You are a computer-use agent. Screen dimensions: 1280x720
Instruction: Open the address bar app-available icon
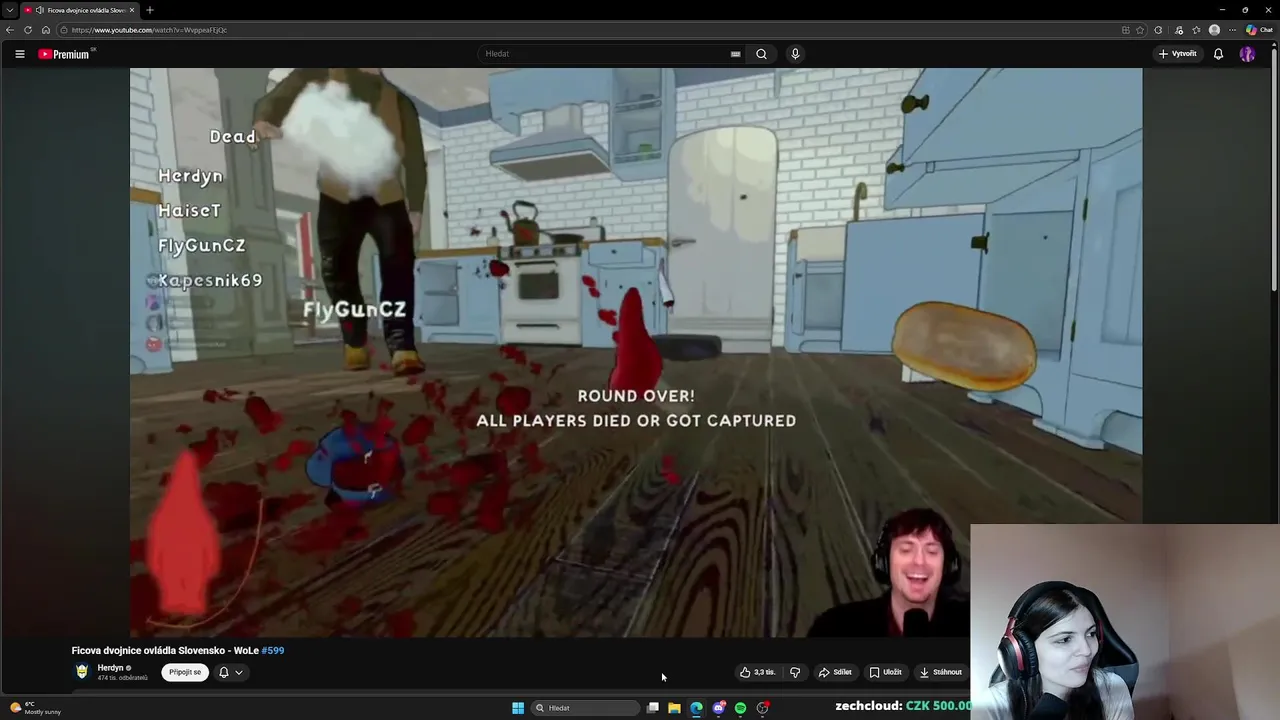pyautogui.click(x=1125, y=30)
